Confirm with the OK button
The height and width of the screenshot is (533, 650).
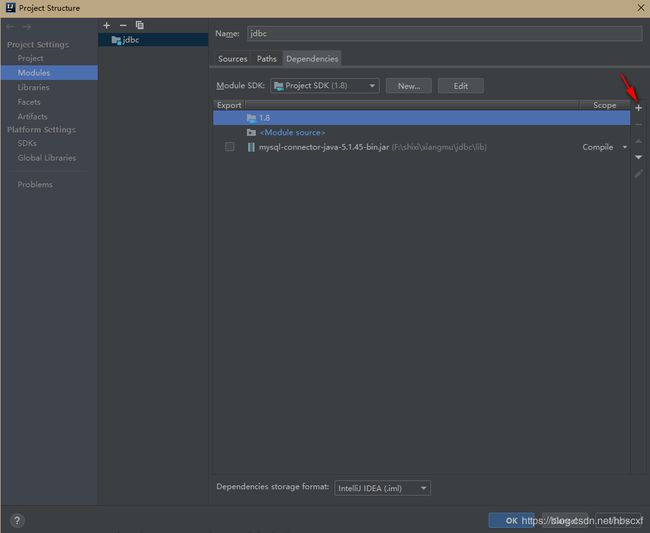[x=511, y=520]
